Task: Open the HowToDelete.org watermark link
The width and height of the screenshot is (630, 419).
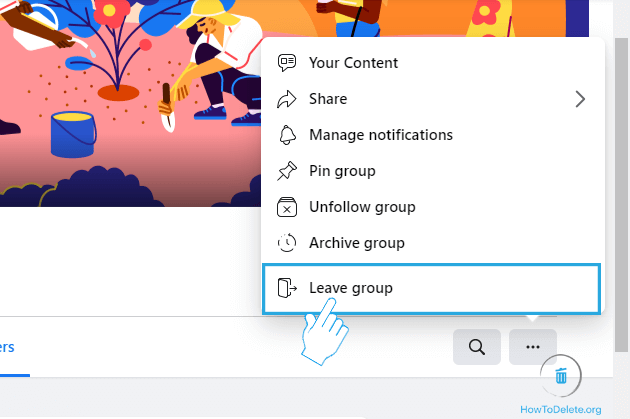Action: click(561, 409)
